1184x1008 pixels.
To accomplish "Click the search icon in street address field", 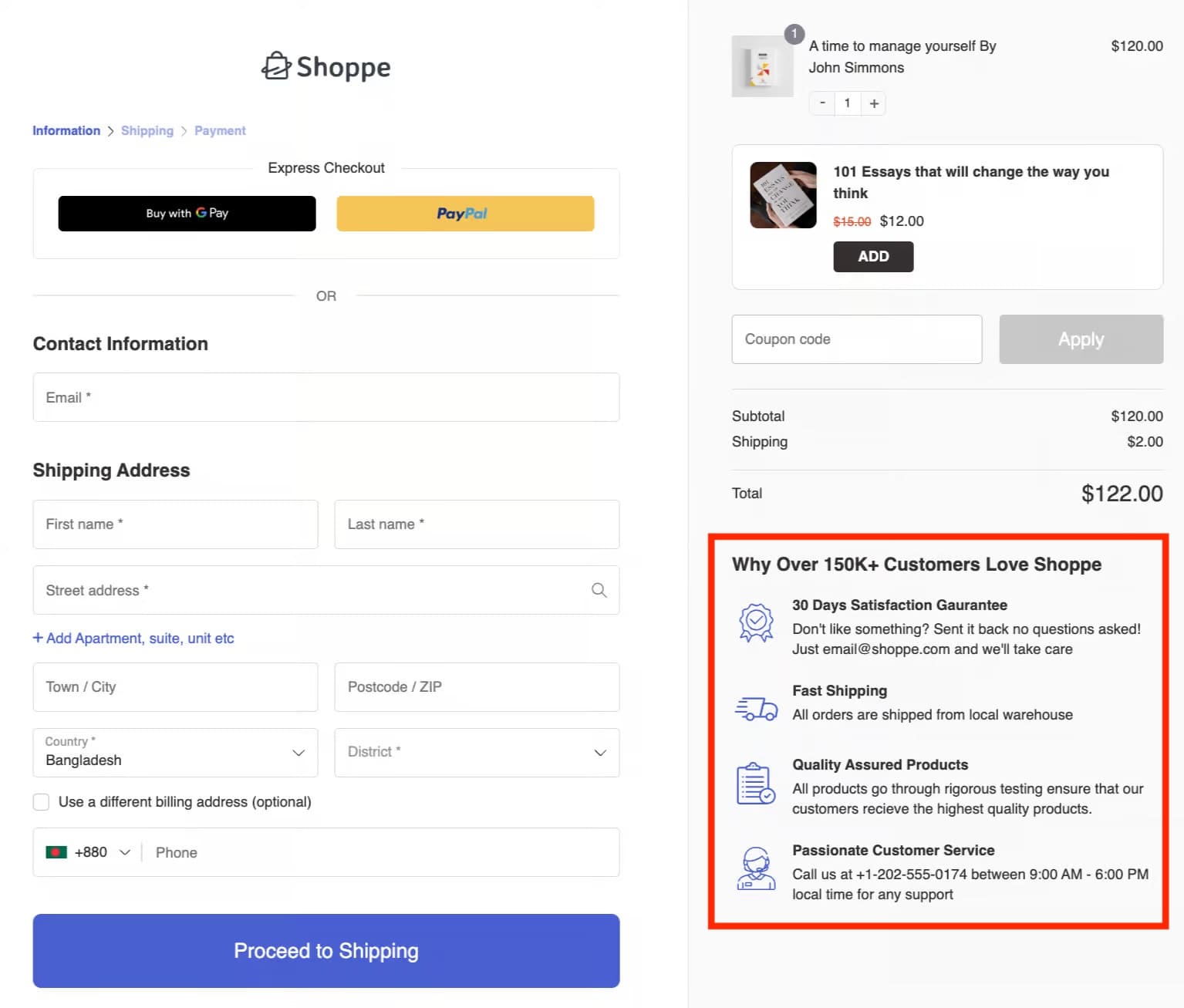I will (x=599, y=590).
